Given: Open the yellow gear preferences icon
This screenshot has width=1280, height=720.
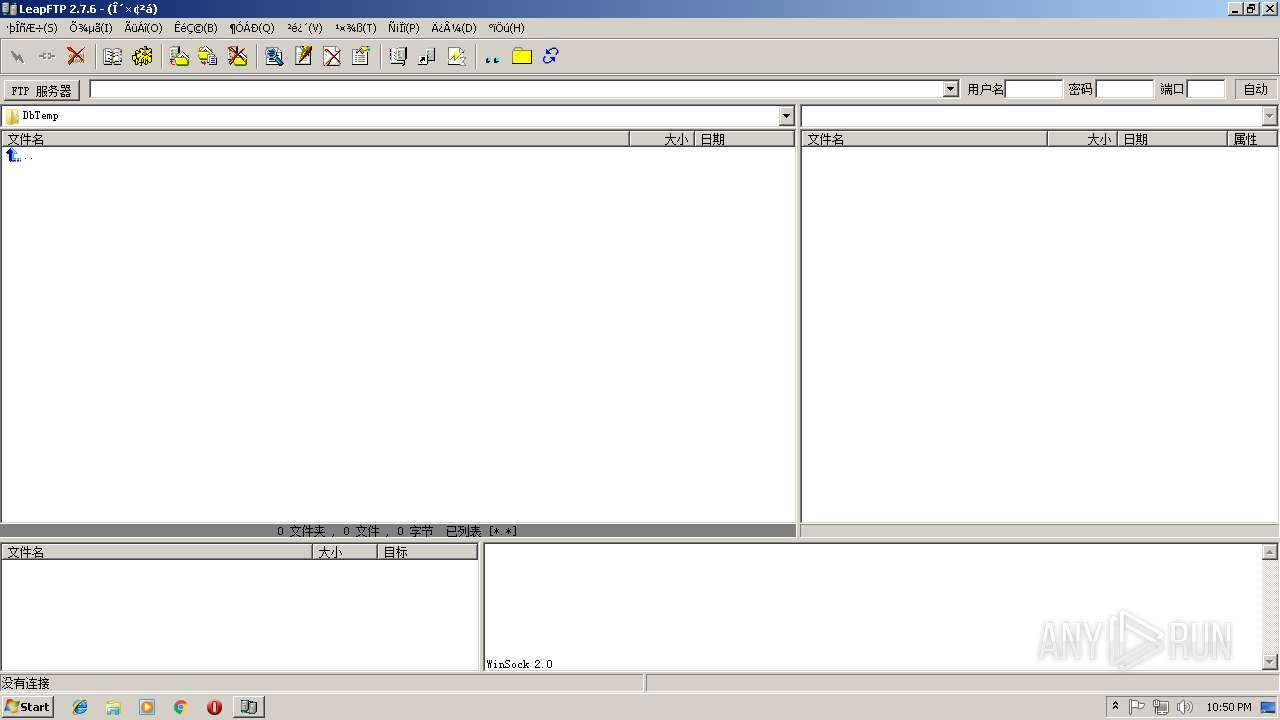Looking at the screenshot, I should 142,57.
